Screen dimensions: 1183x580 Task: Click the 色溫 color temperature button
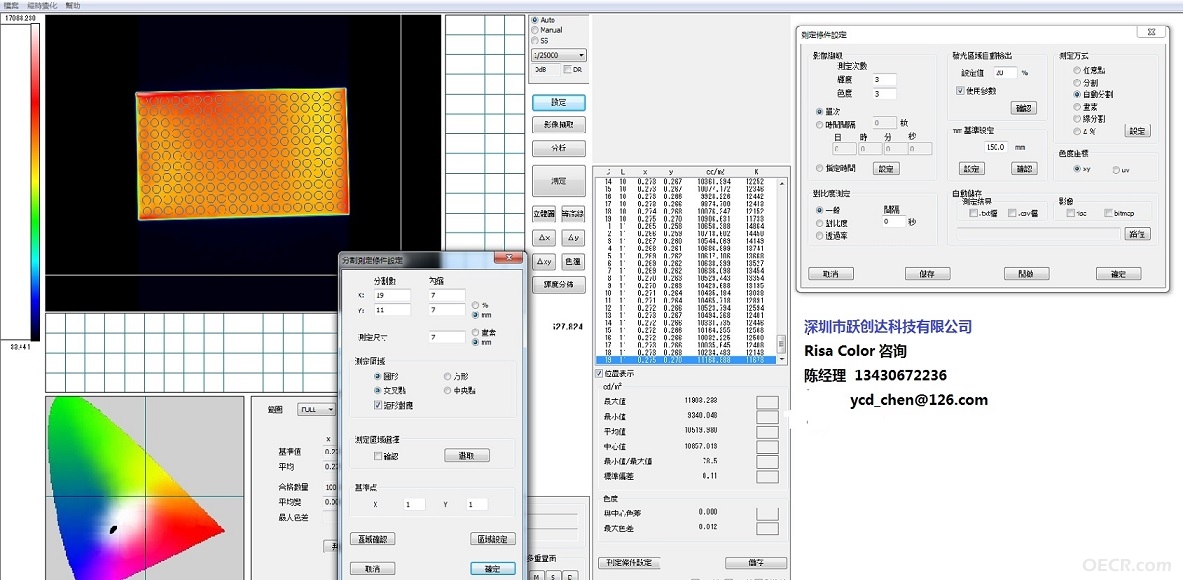[x=573, y=262]
